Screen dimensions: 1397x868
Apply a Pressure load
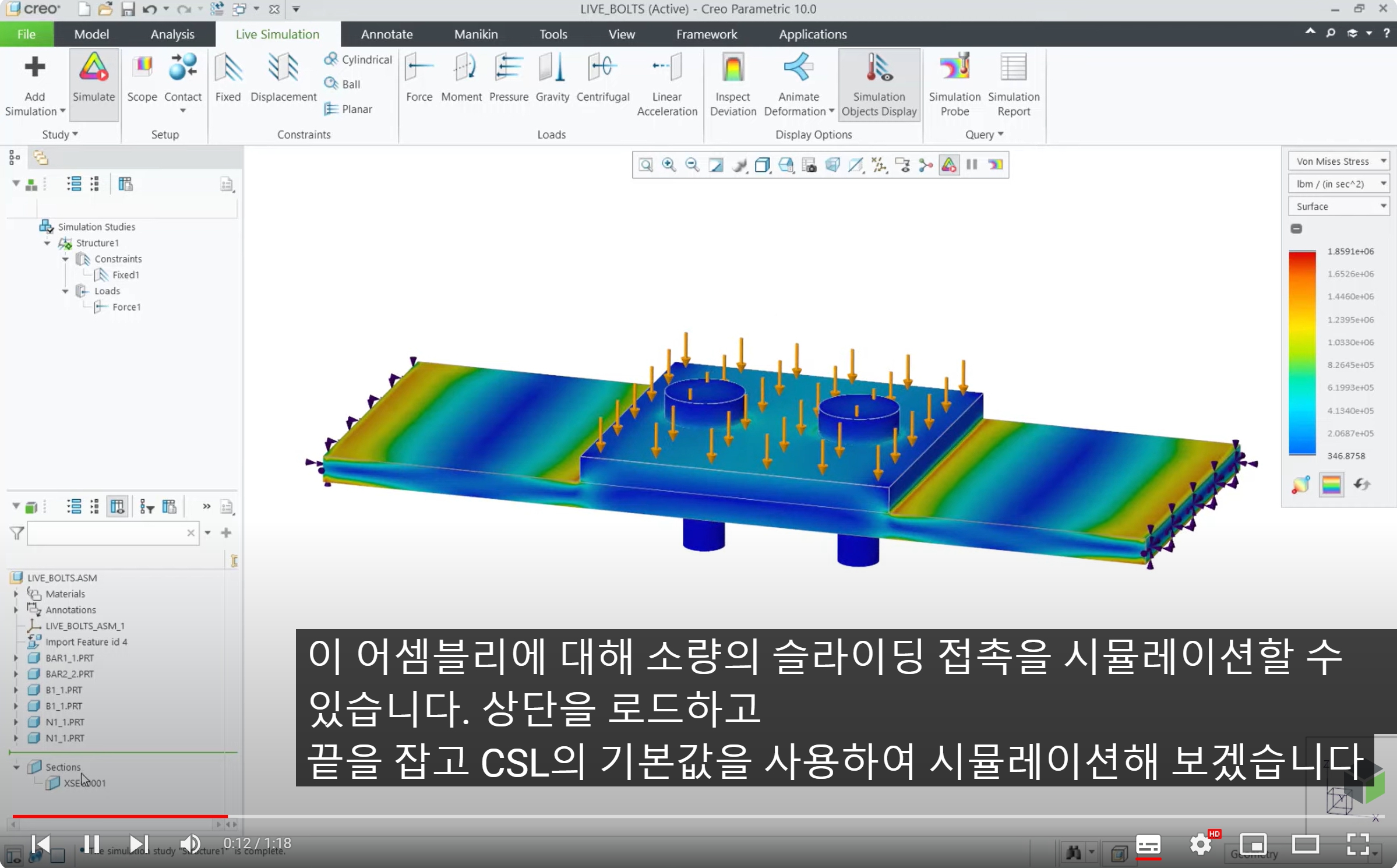click(509, 79)
